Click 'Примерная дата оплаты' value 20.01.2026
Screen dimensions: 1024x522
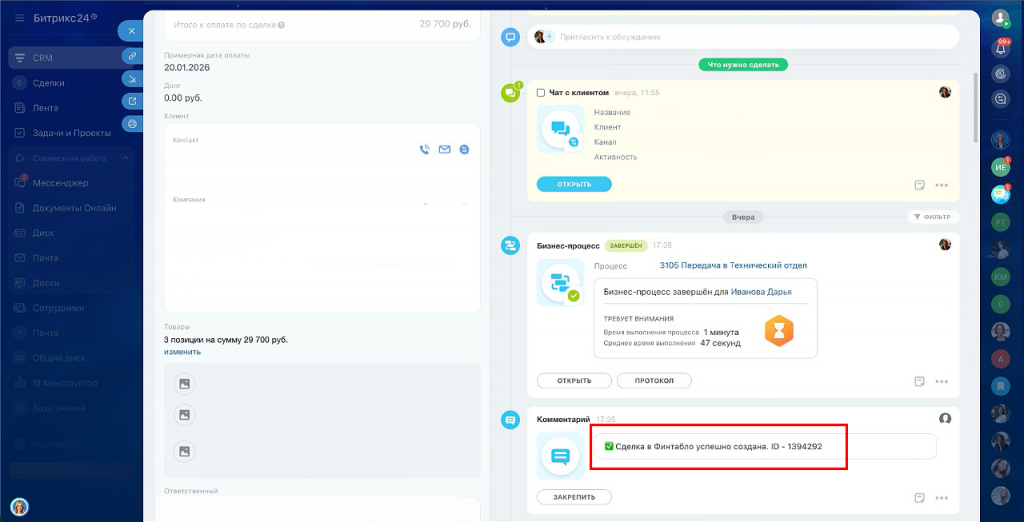187,67
